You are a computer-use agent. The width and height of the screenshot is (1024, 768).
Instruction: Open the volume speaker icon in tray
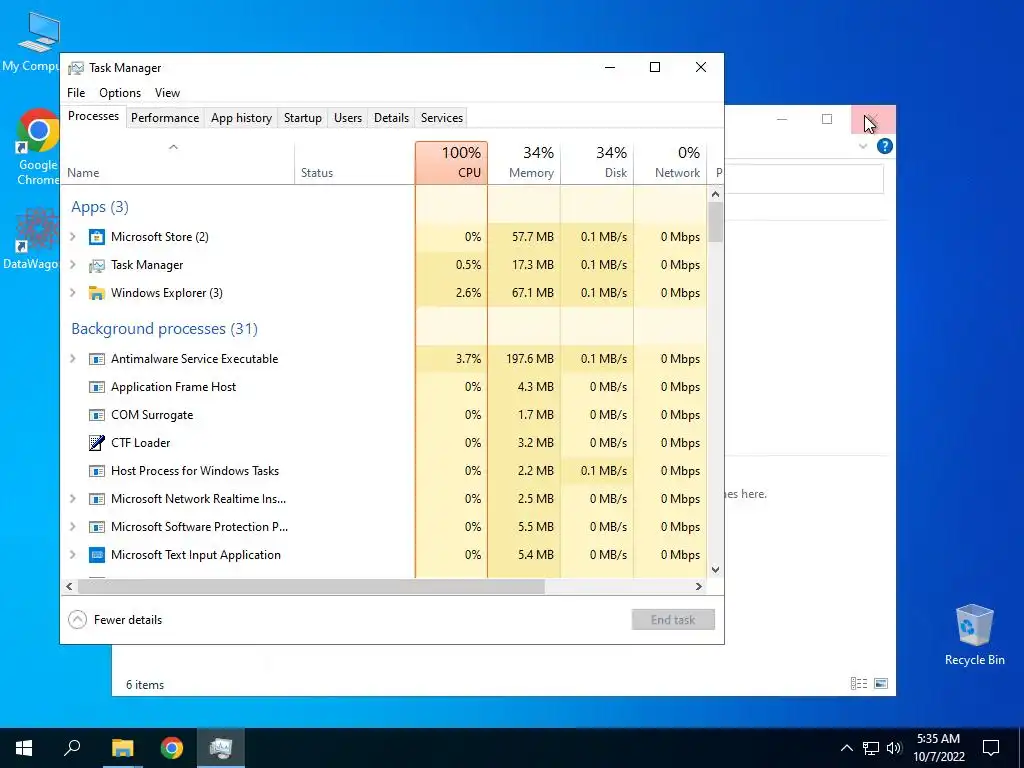click(894, 748)
